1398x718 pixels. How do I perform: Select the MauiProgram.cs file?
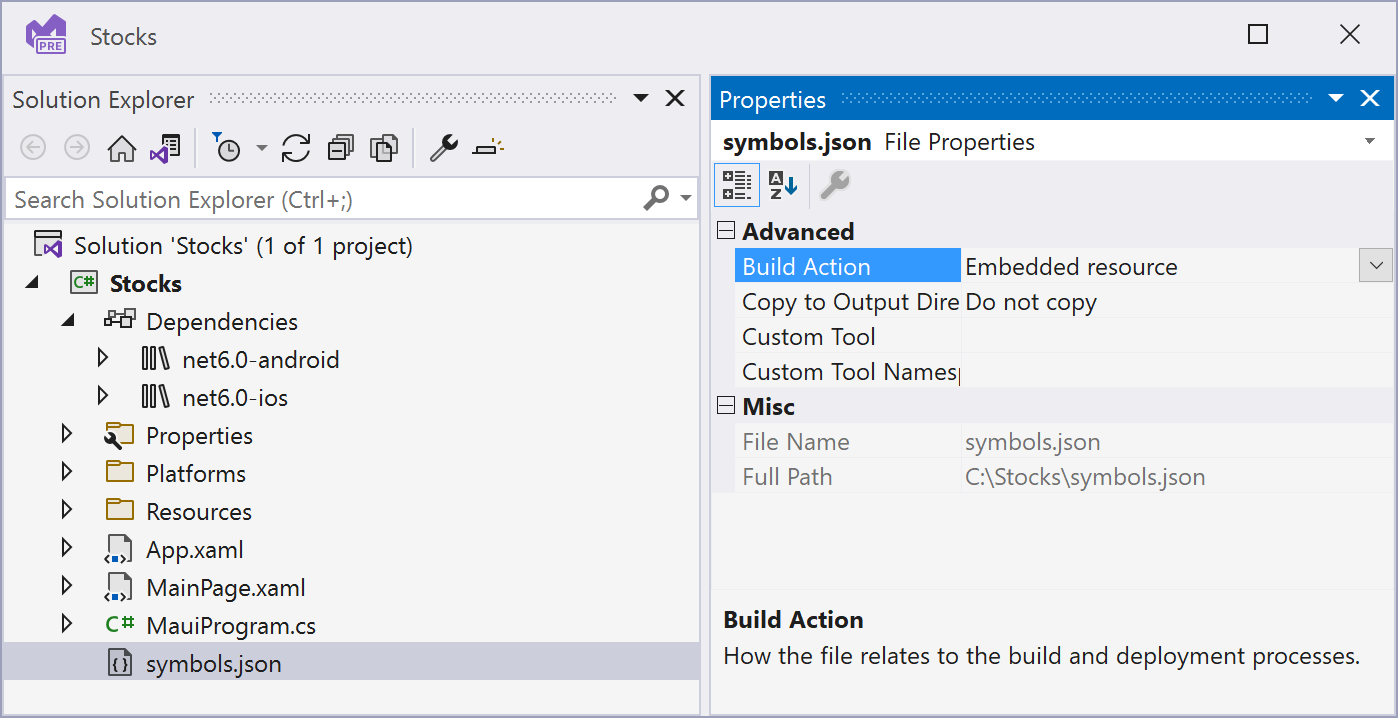click(231, 626)
